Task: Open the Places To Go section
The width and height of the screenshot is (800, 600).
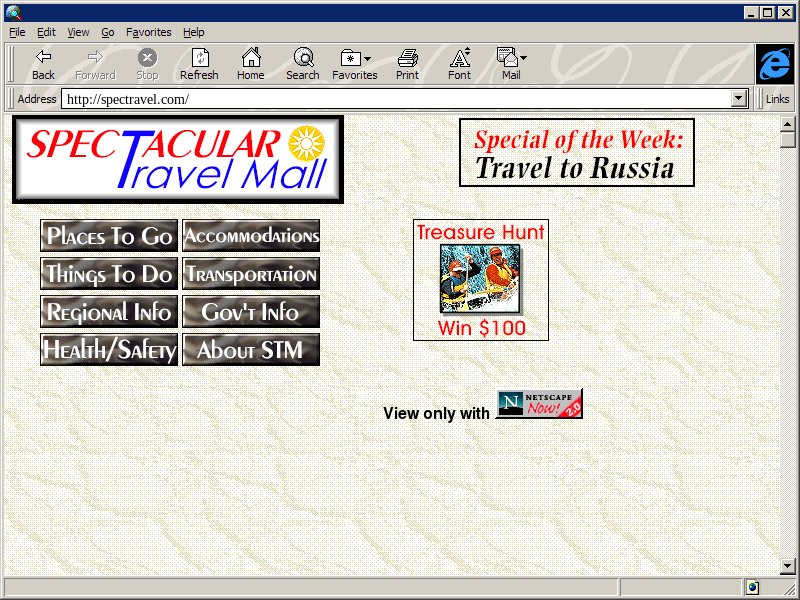Action: (109, 236)
